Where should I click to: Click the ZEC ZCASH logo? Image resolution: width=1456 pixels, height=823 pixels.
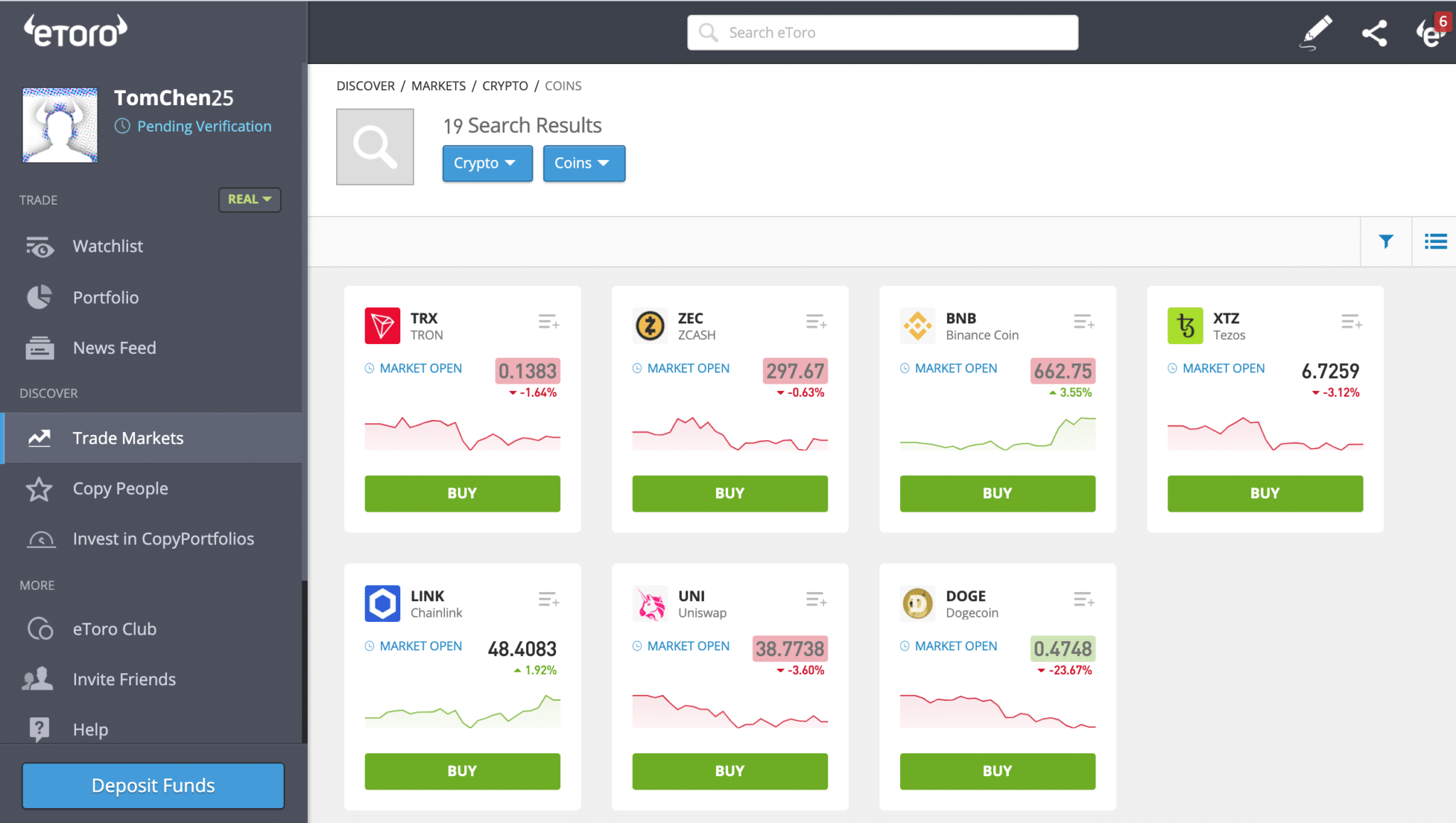[x=650, y=326]
